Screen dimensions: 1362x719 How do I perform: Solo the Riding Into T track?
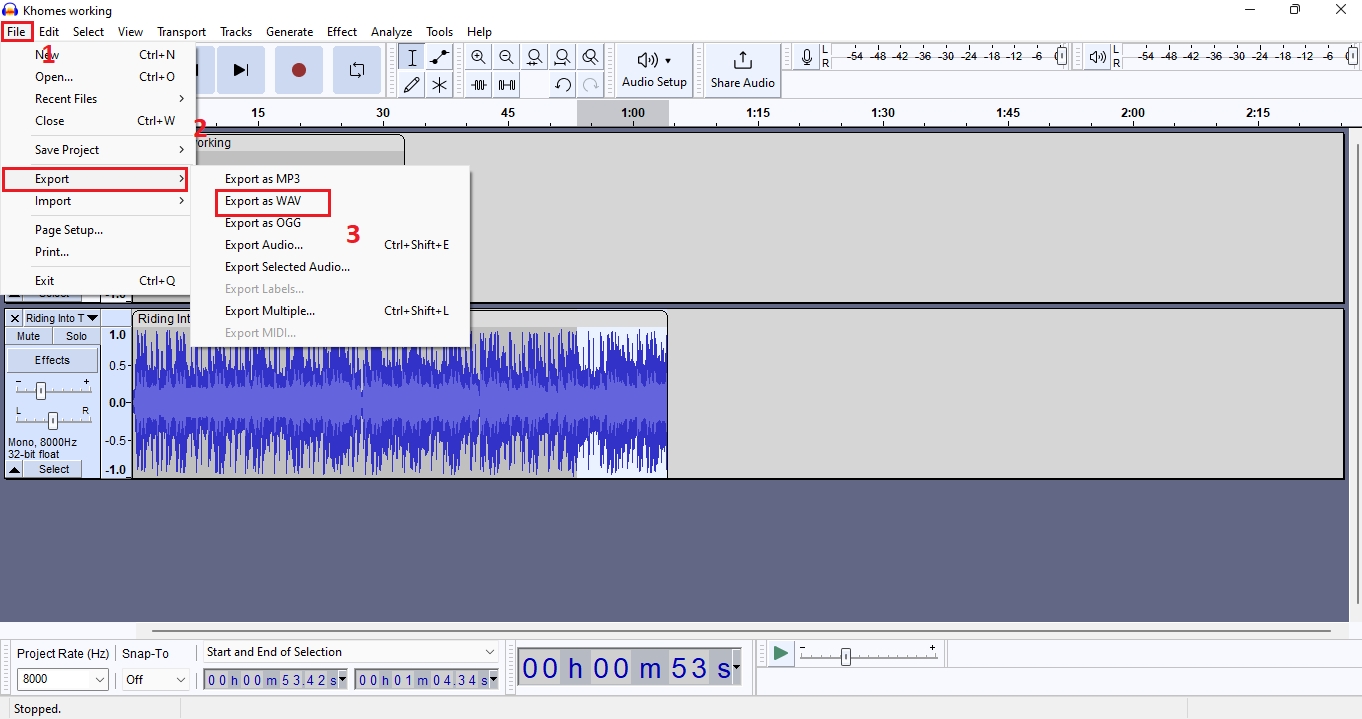click(77, 337)
